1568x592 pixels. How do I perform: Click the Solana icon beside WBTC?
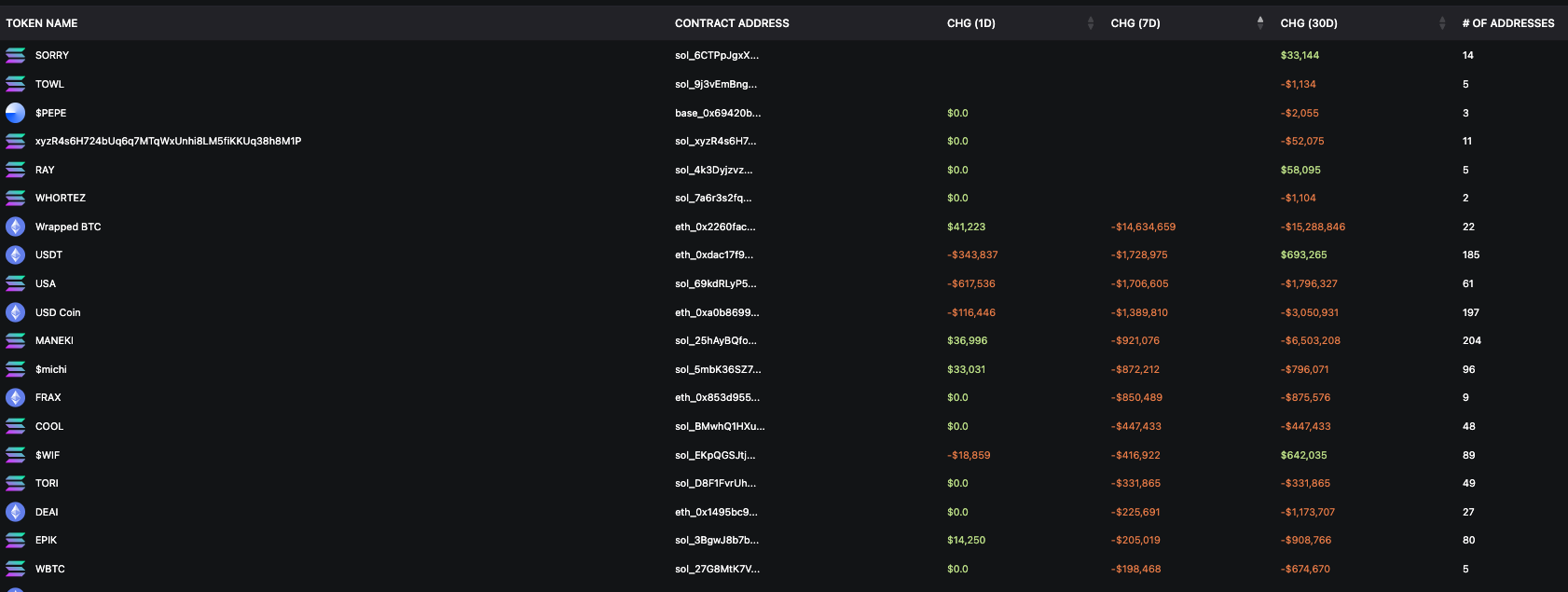pos(16,569)
